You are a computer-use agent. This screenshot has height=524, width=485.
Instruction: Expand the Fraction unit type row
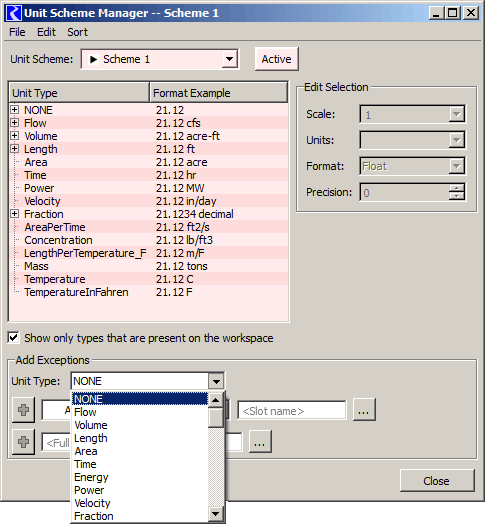tap(14, 214)
